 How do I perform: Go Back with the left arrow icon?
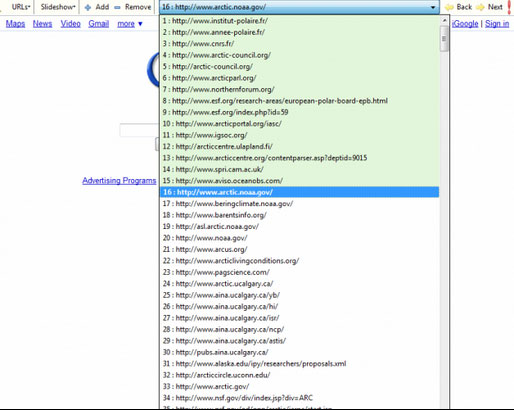[x=449, y=7]
